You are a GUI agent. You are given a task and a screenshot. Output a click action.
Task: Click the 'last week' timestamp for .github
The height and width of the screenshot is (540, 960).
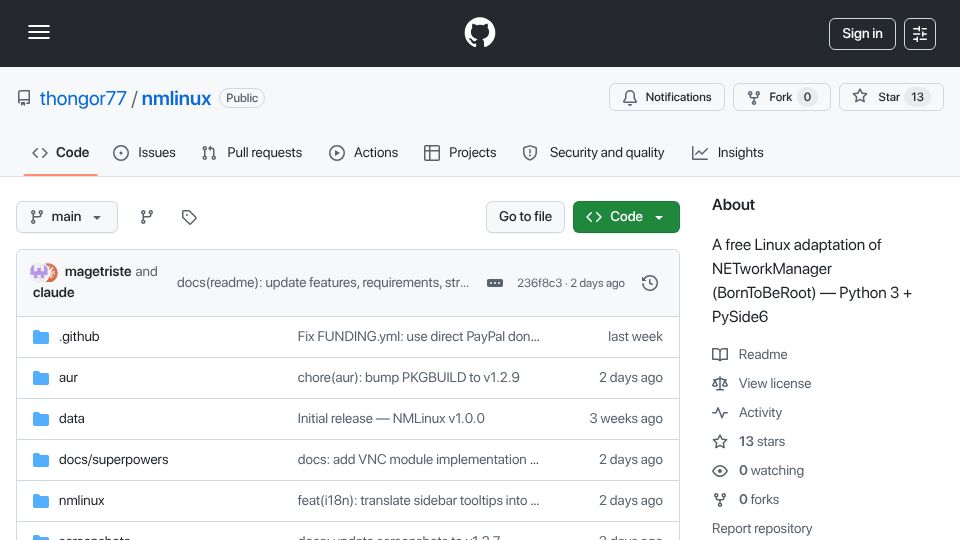tap(635, 337)
